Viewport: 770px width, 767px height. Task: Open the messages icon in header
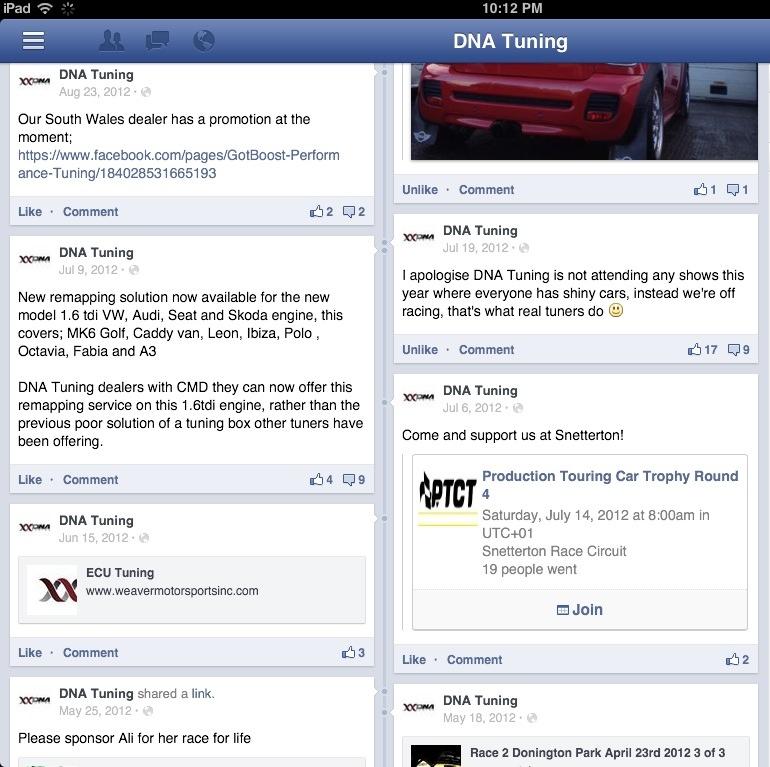pos(157,41)
